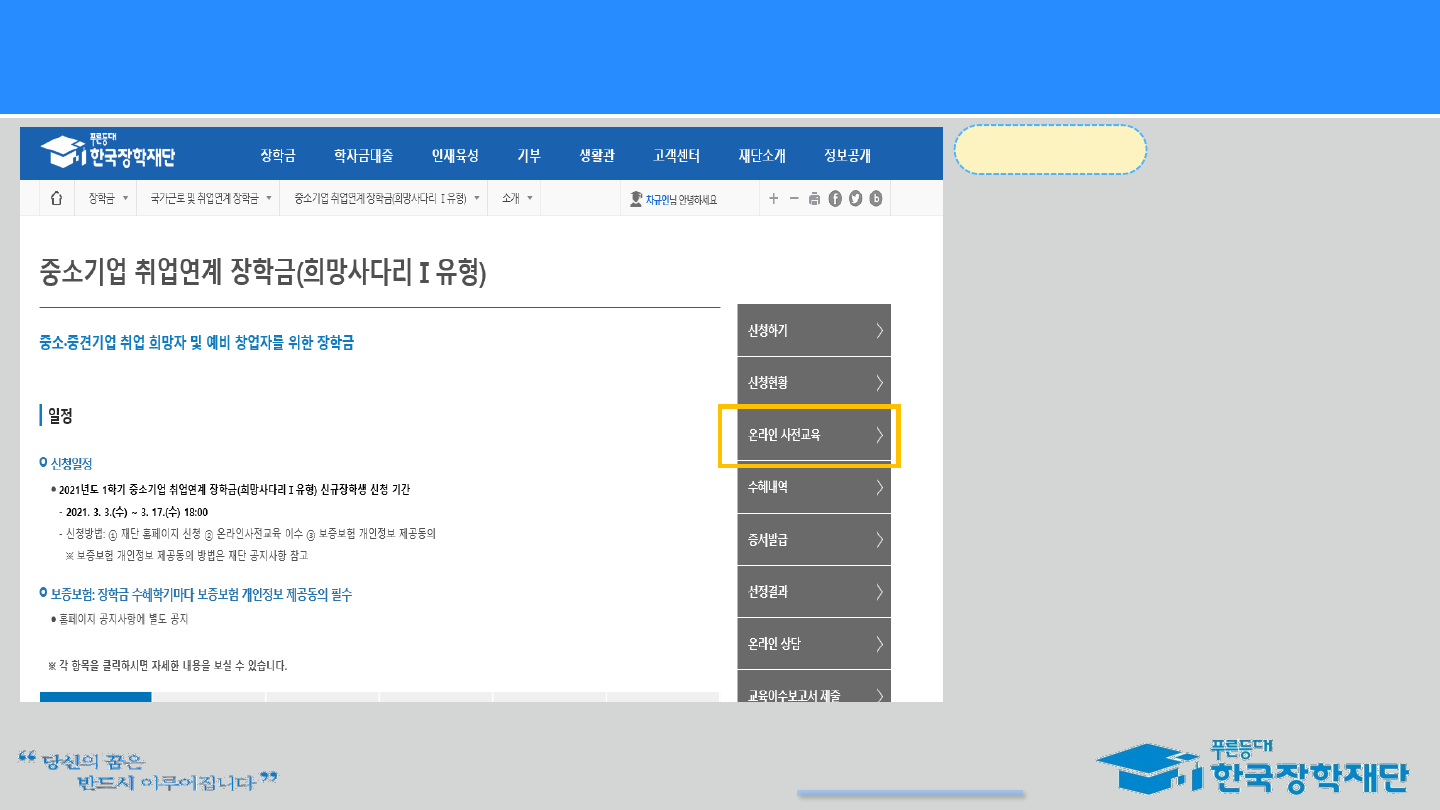
Task: Open the 중소기업 취업연계 장학금 breadcrumb dropdown
Action: (387, 199)
